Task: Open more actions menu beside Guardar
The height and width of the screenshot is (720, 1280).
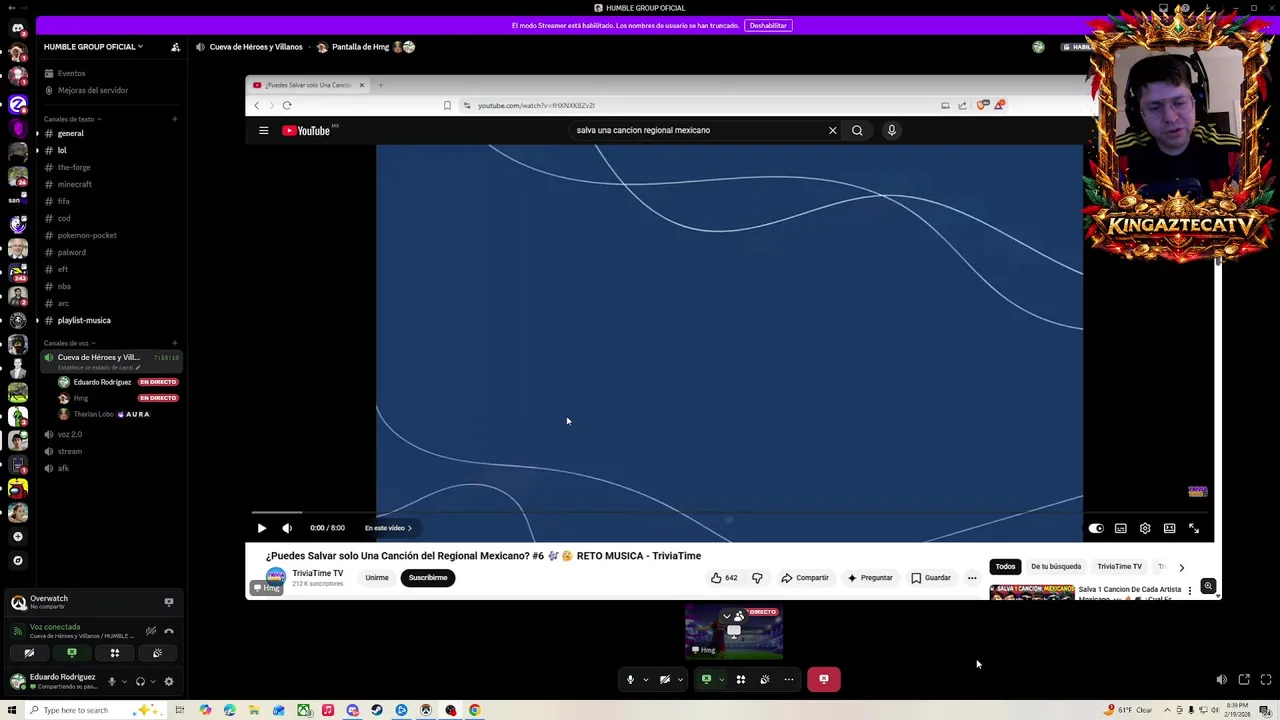Action: pyautogui.click(x=972, y=578)
